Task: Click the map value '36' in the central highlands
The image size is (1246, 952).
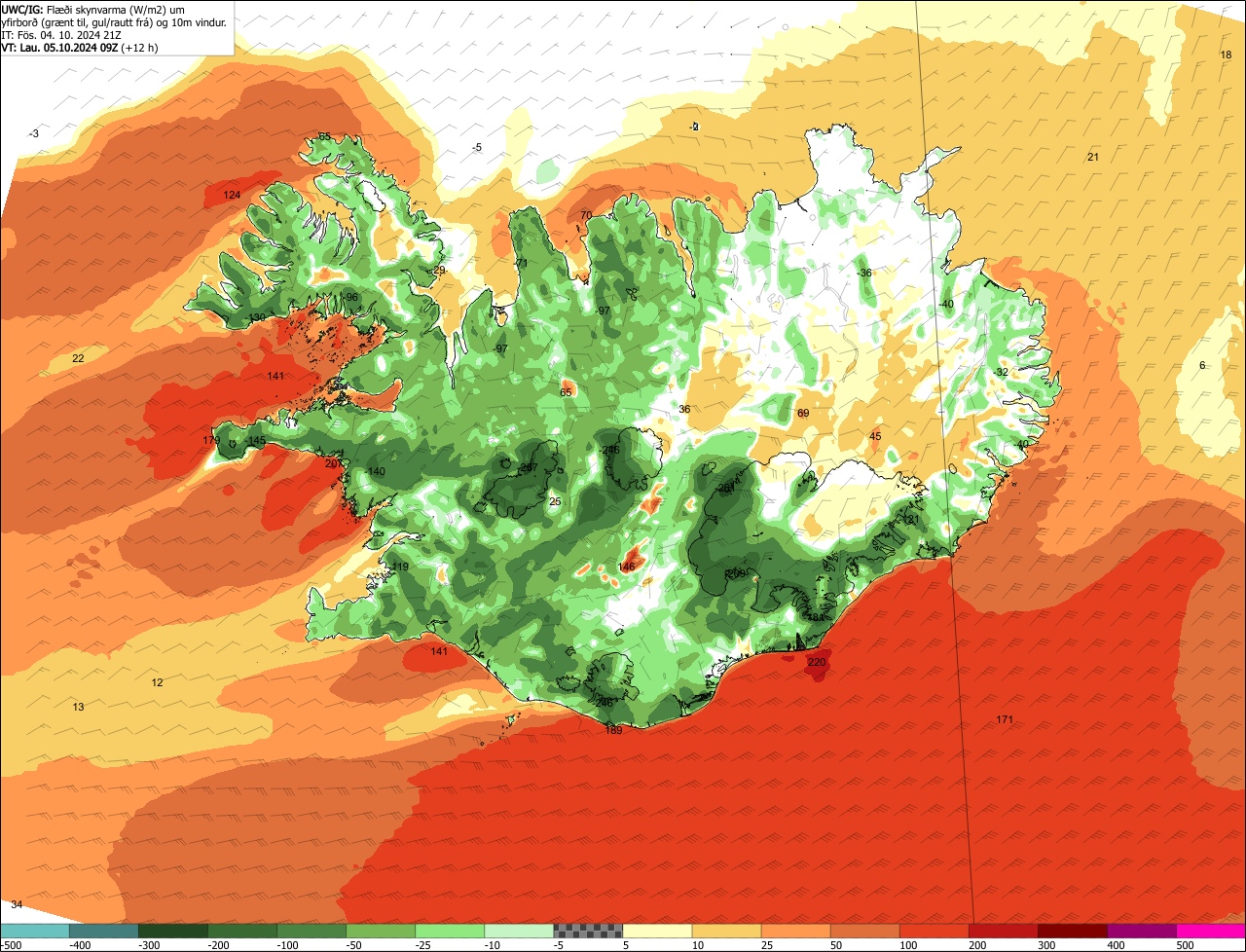Action: tap(684, 410)
